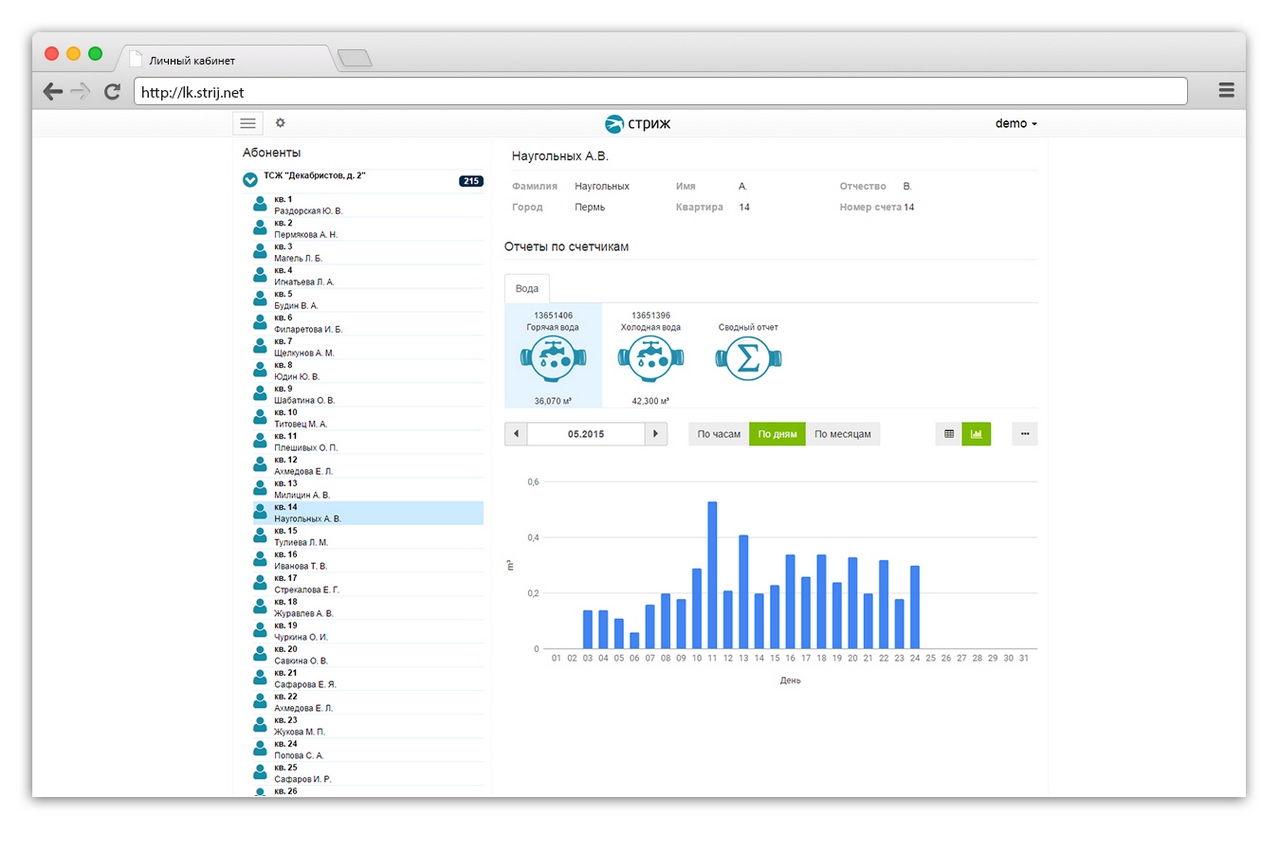This screenshot has width=1280, height=853.
Task: Open the summary report sigma icon
Action: click(x=748, y=358)
